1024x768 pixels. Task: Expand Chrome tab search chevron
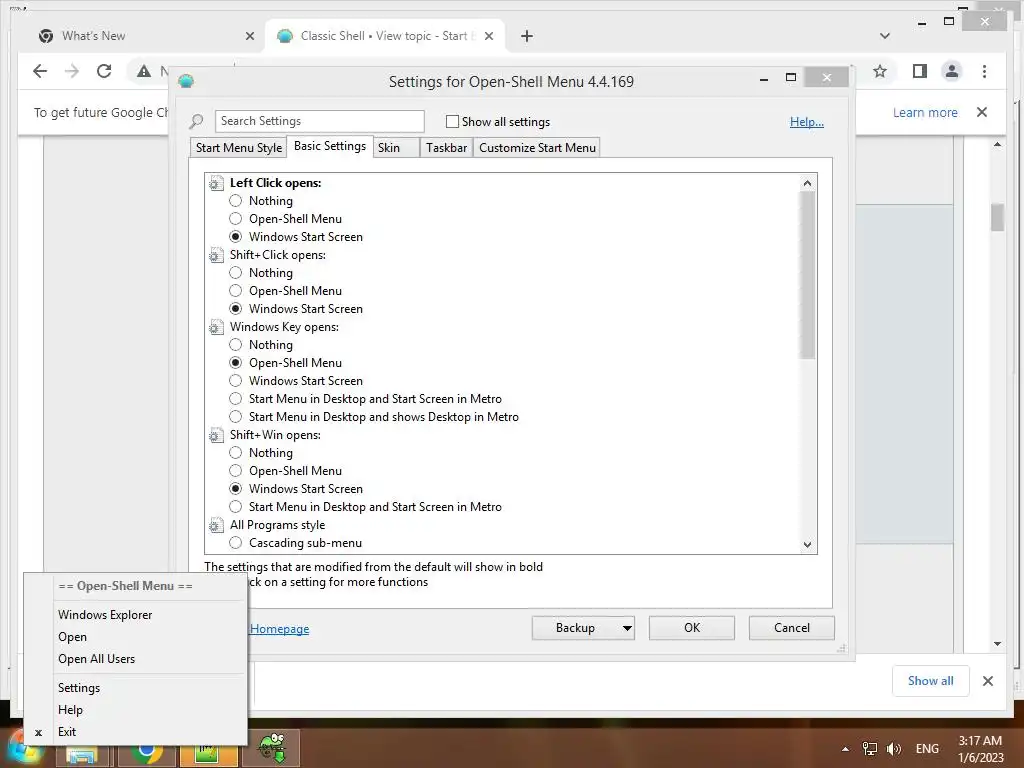click(x=885, y=36)
